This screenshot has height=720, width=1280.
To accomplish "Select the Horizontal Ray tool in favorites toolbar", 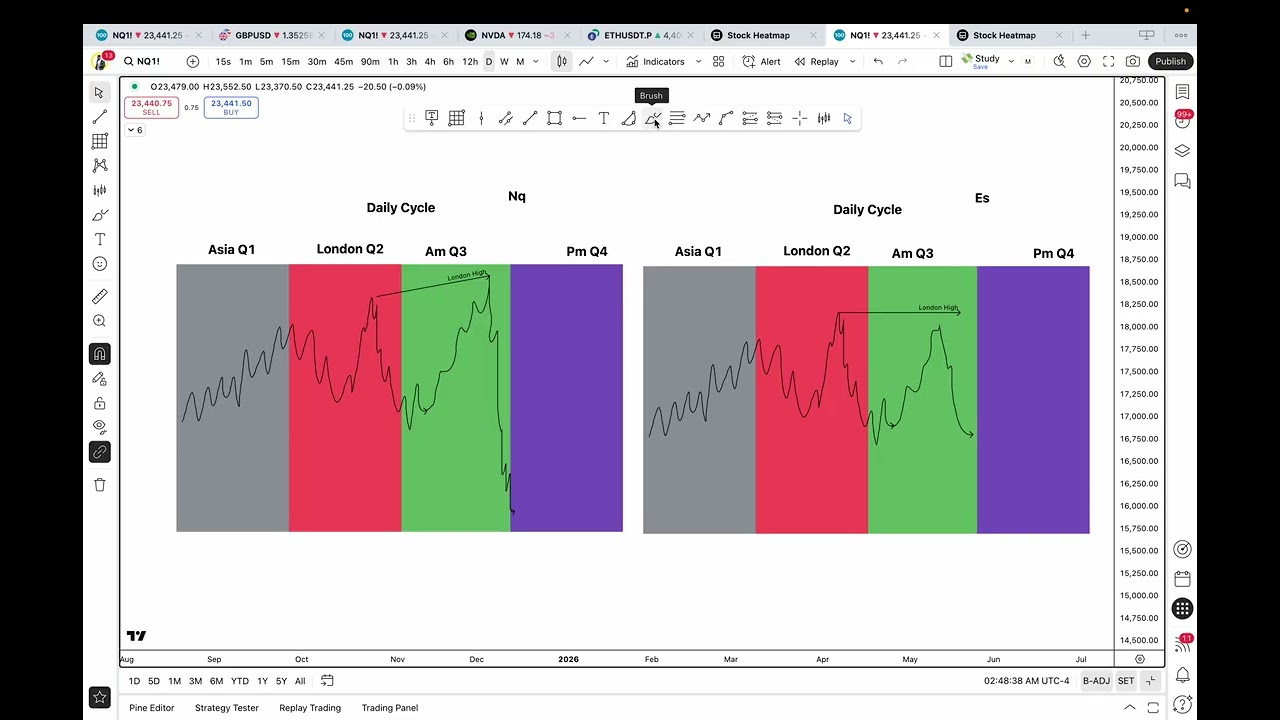I will (579, 118).
